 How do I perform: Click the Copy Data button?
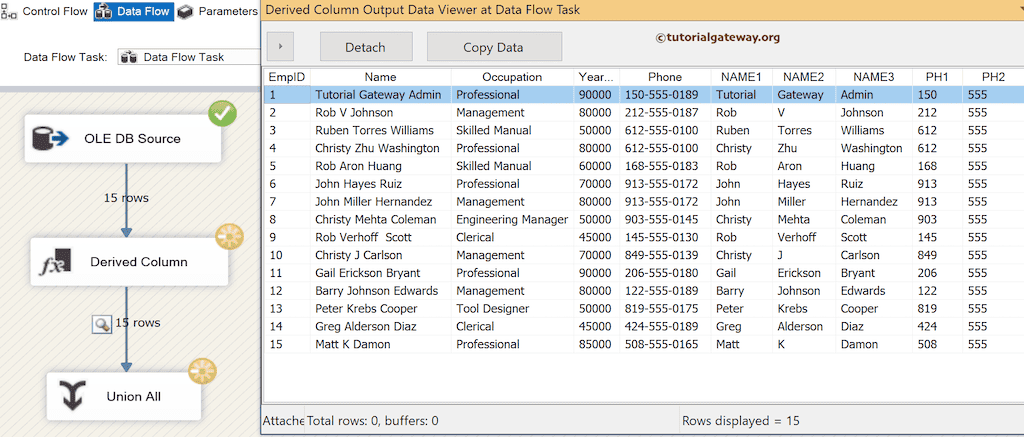tap(494, 46)
